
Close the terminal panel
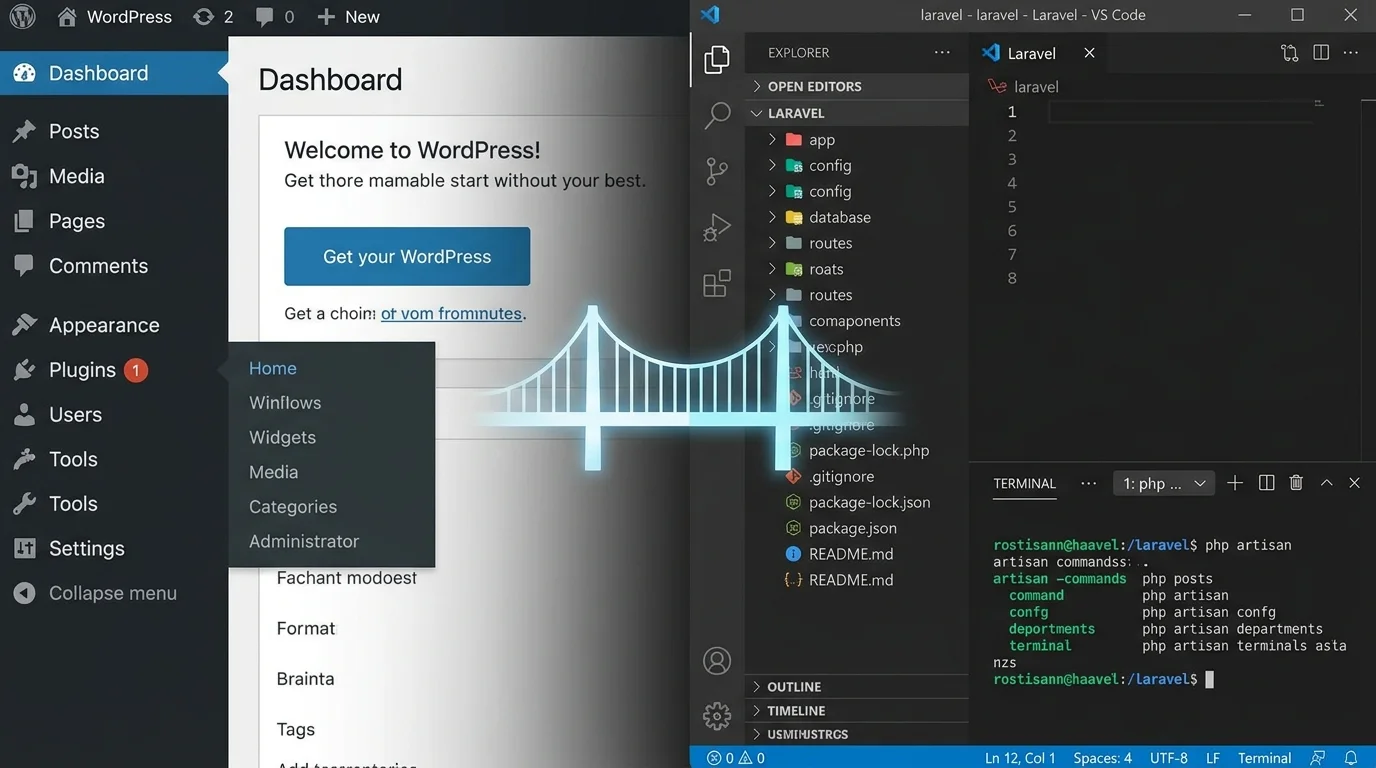click(1354, 483)
